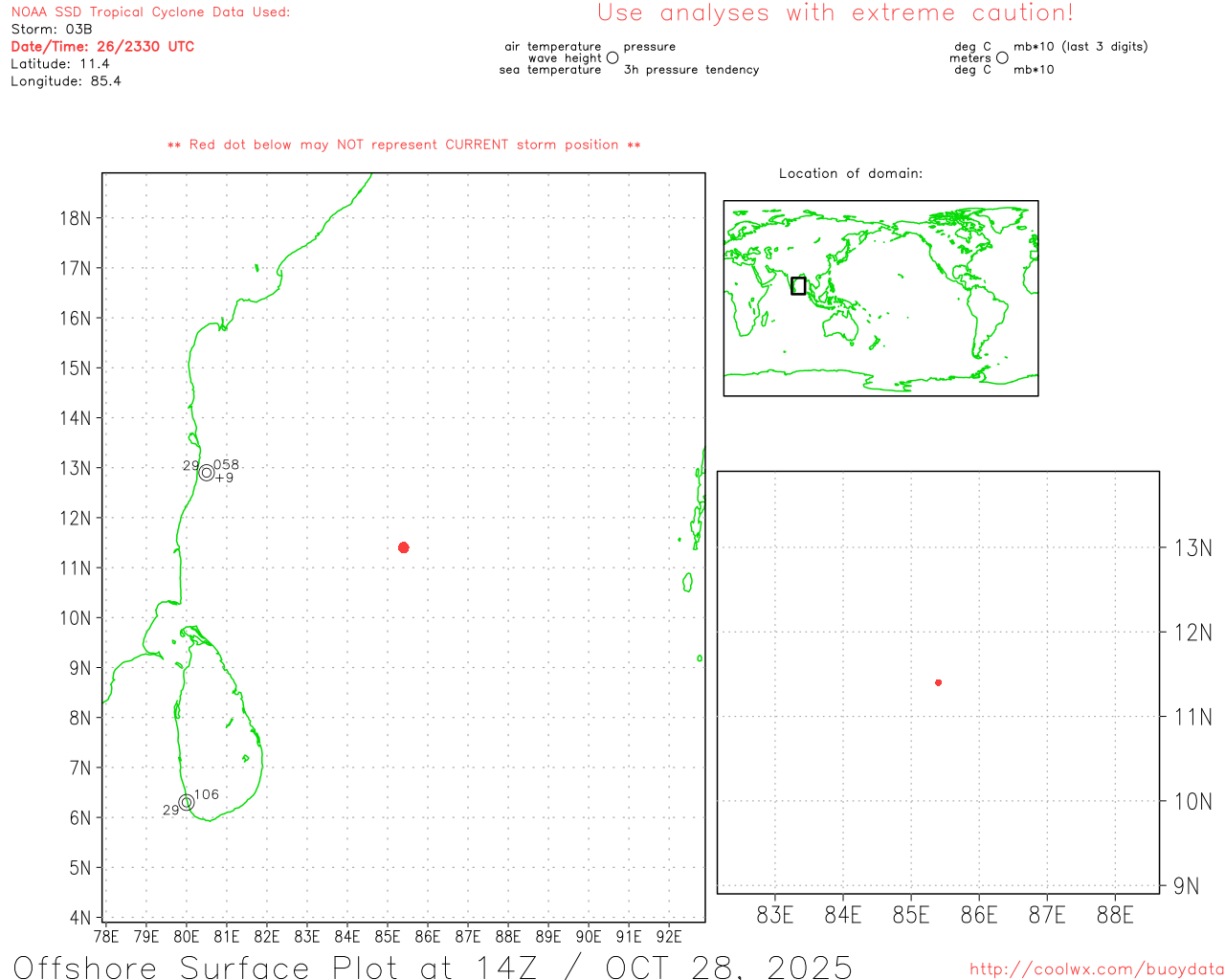Click the 'Location of domain:' label
Screen dimensions: 1225x980
point(850,173)
